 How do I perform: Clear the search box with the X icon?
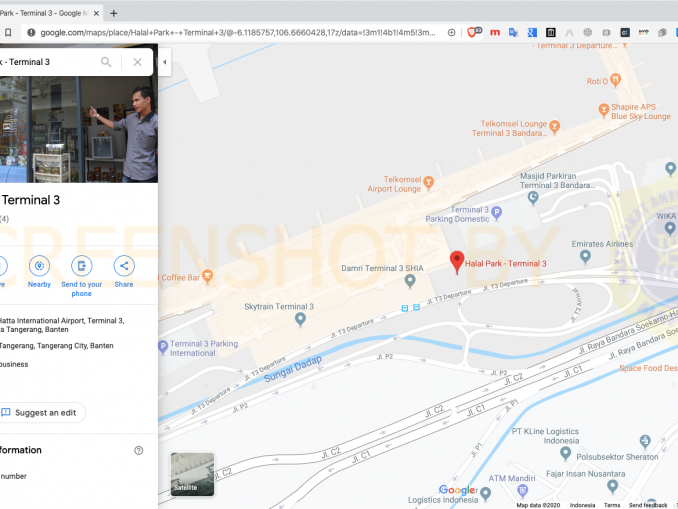pyautogui.click(x=138, y=62)
